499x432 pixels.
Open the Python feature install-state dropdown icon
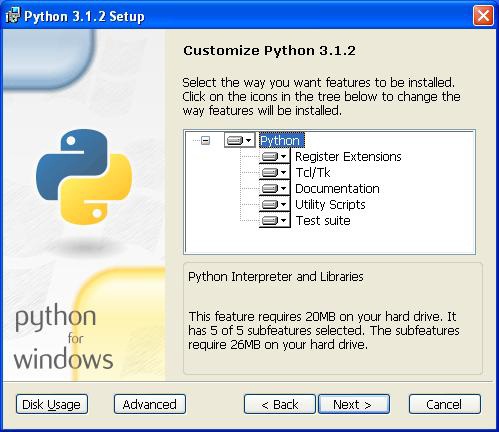[x=240, y=140]
